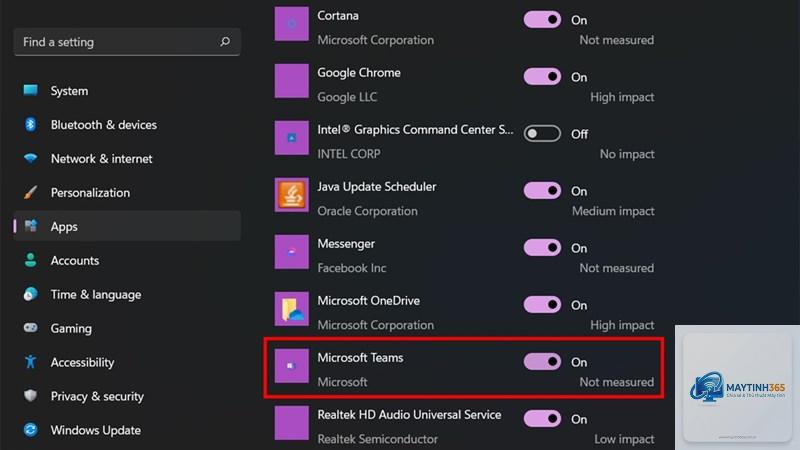
Task: Click the Privacy & security shield icon
Action: tap(31, 395)
